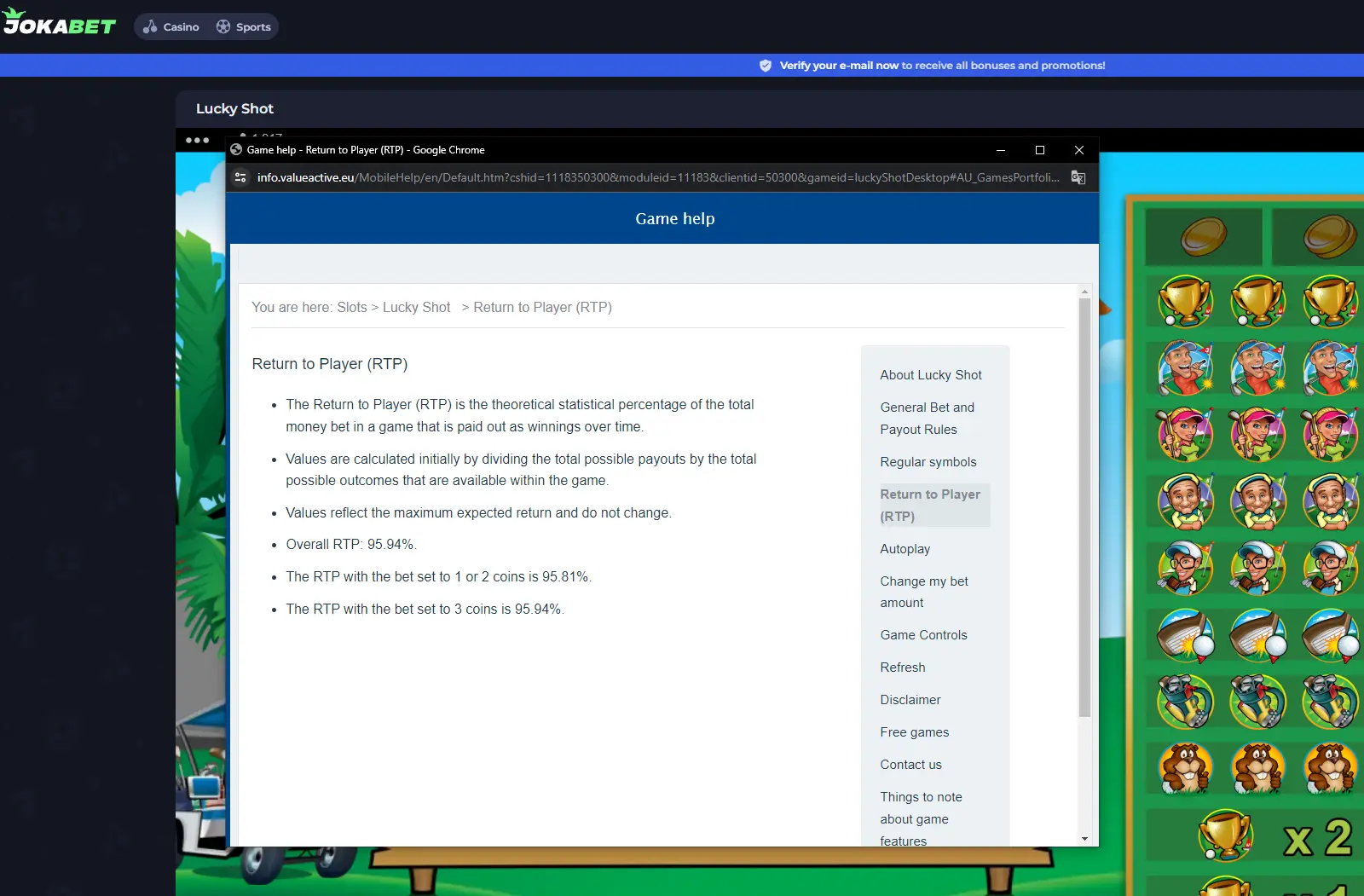
Task: Click the shield icon in the verify banner
Action: click(766, 66)
